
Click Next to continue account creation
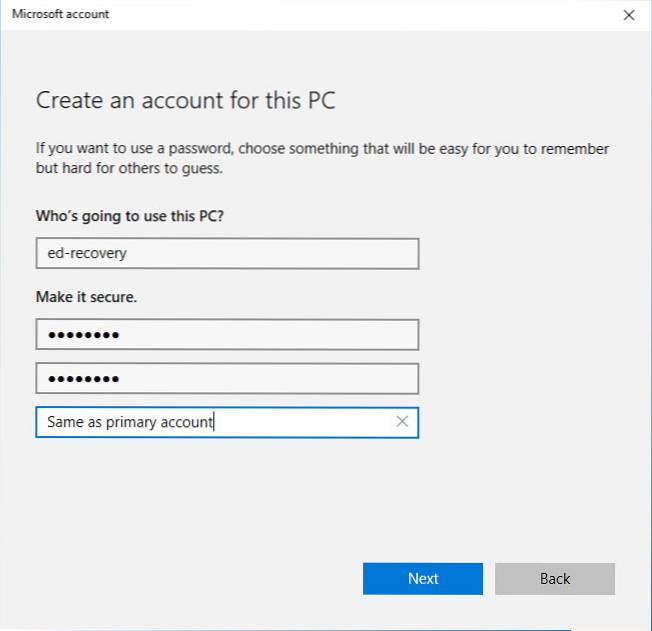click(422, 578)
